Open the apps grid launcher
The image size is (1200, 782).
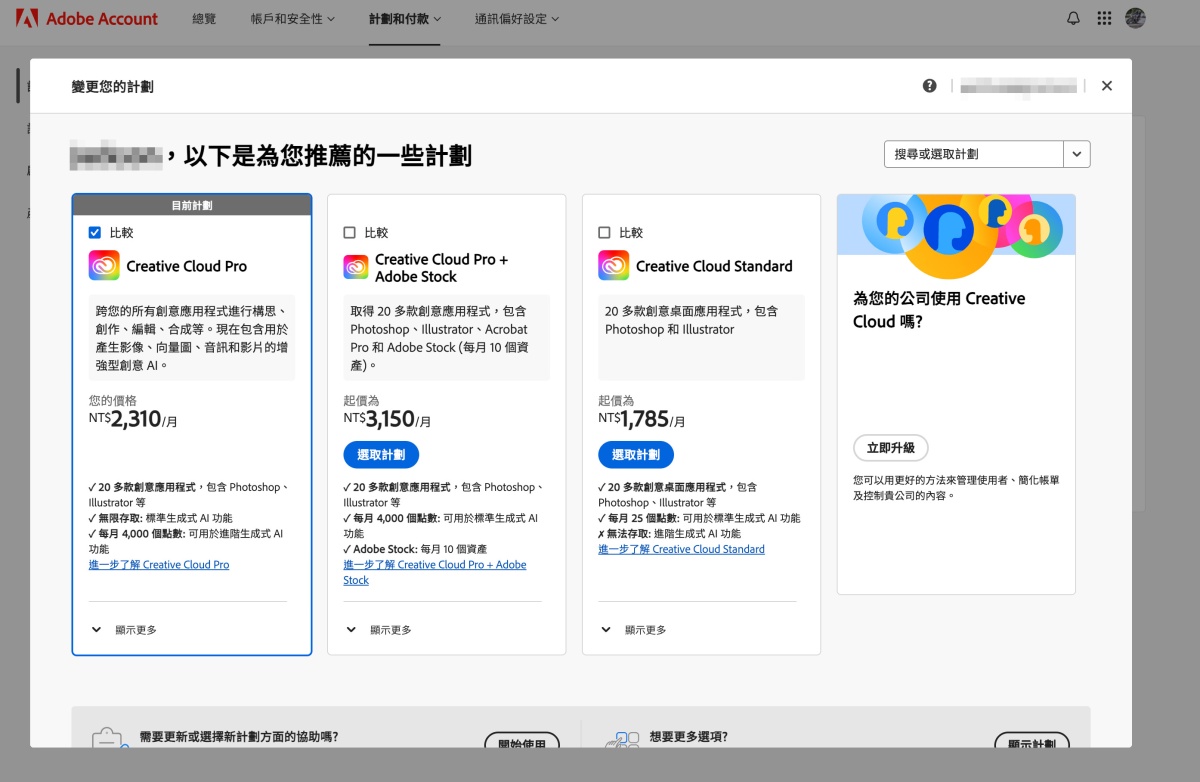click(1104, 18)
